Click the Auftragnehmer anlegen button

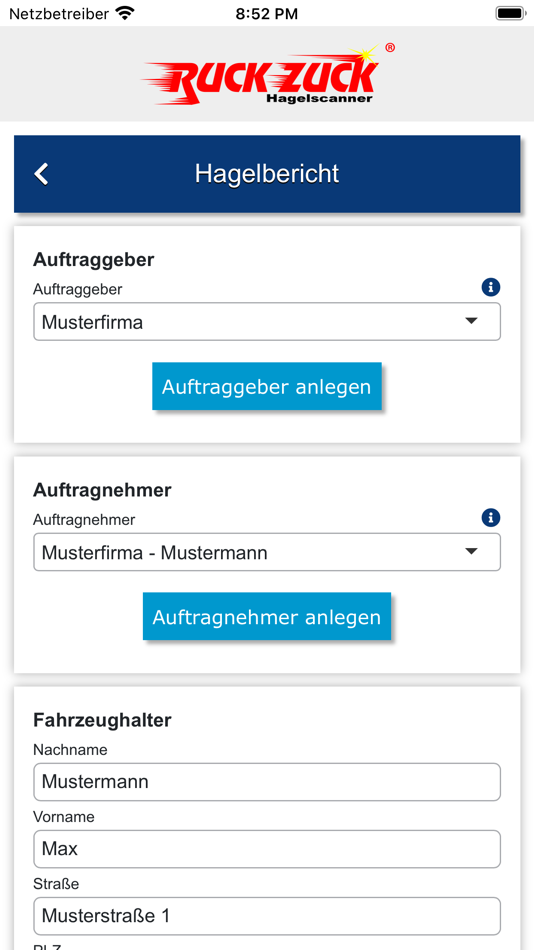pos(267,617)
